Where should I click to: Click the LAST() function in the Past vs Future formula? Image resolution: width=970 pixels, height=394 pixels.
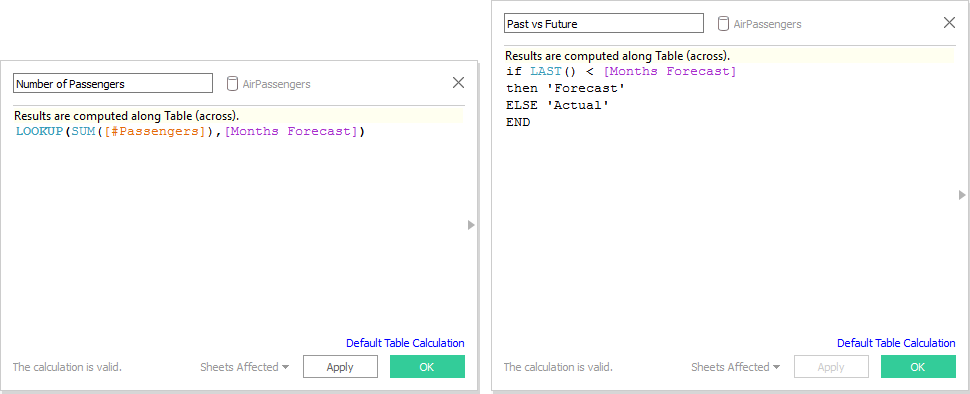pos(554,72)
